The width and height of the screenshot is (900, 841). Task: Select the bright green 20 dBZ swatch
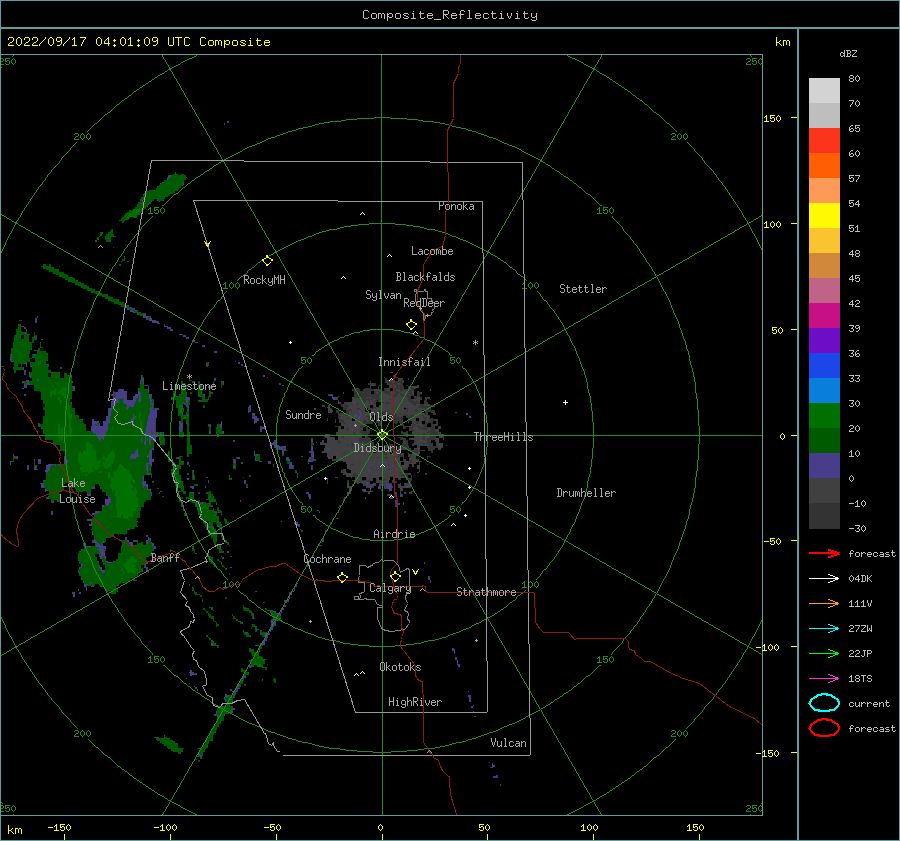pyautogui.click(x=824, y=416)
